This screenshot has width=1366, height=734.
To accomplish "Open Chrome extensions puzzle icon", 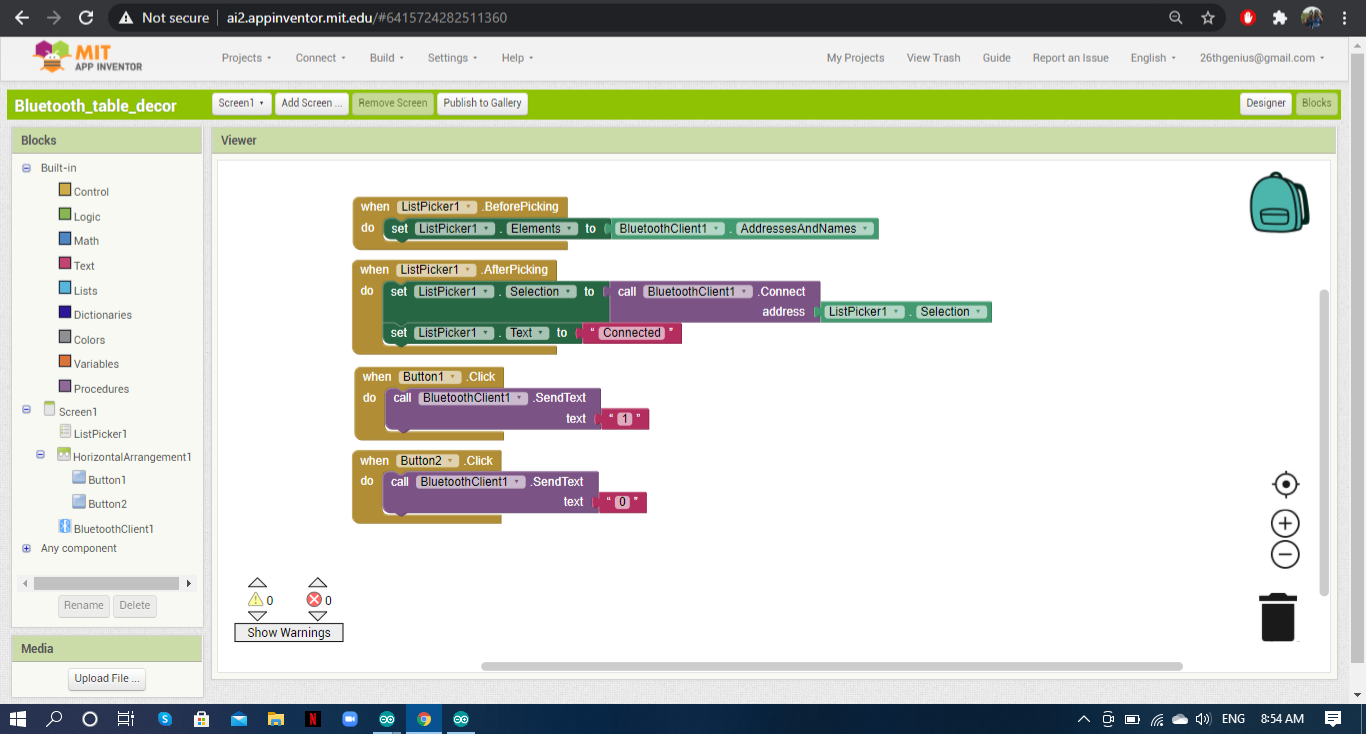I will pyautogui.click(x=1279, y=17).
